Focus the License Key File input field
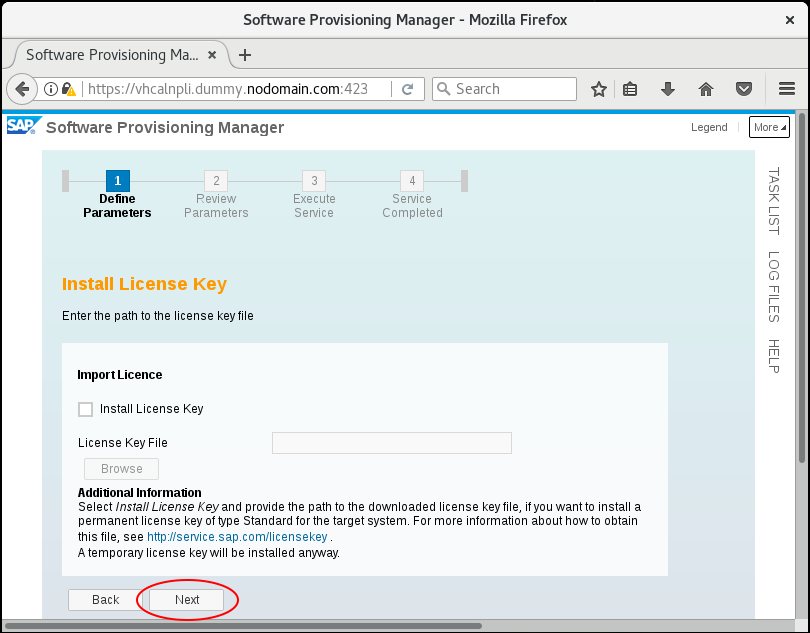 [x=392, y=443]
